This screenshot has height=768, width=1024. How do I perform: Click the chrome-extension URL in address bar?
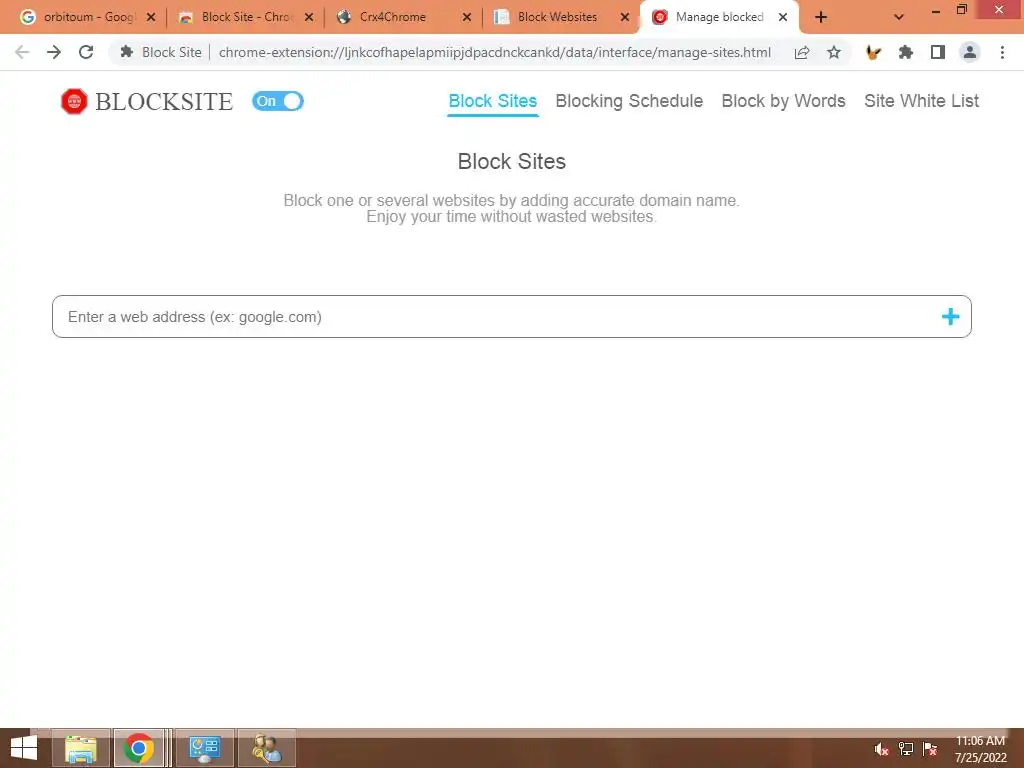pos(494,52)
